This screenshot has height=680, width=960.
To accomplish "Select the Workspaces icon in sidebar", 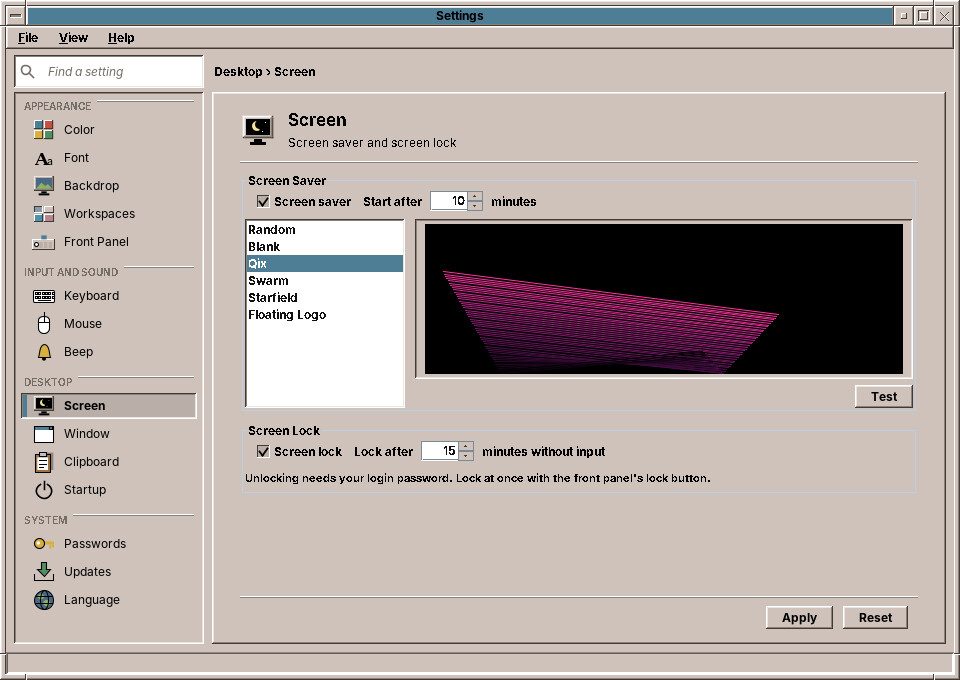I will pyautogui.click(x=43, y=214).
